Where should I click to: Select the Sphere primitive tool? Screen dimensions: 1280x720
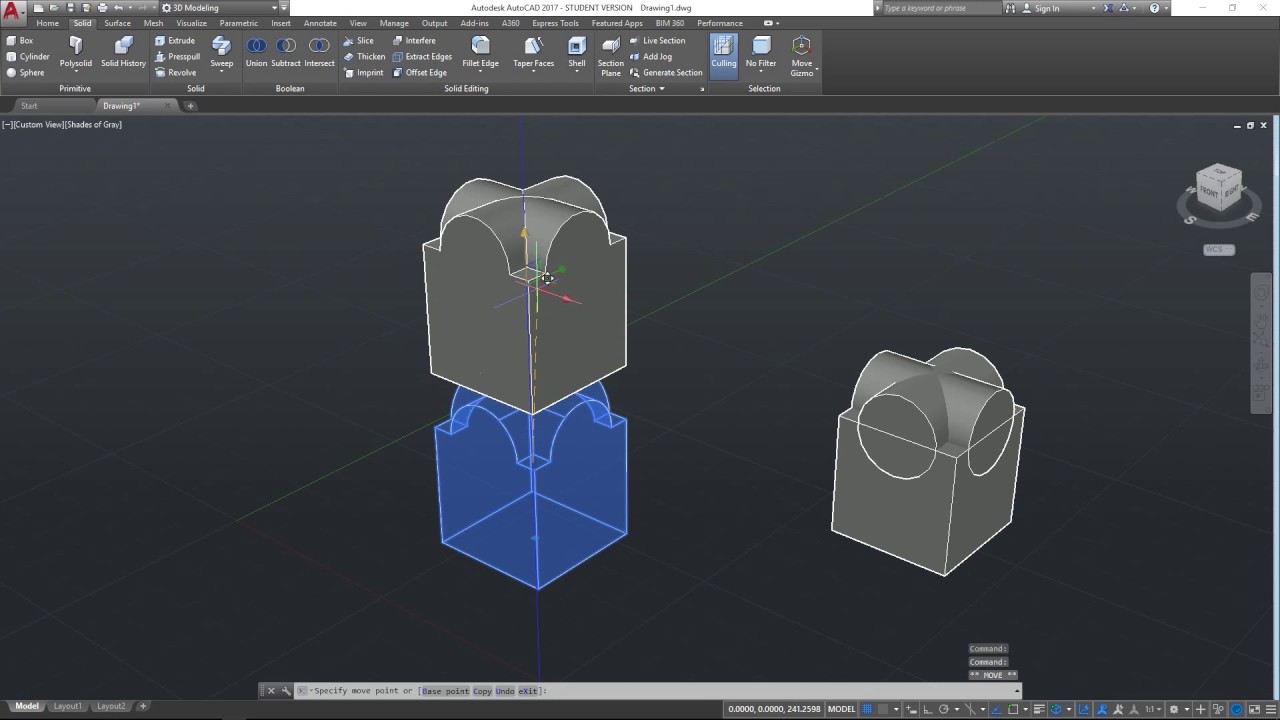(x=25, y=73)
